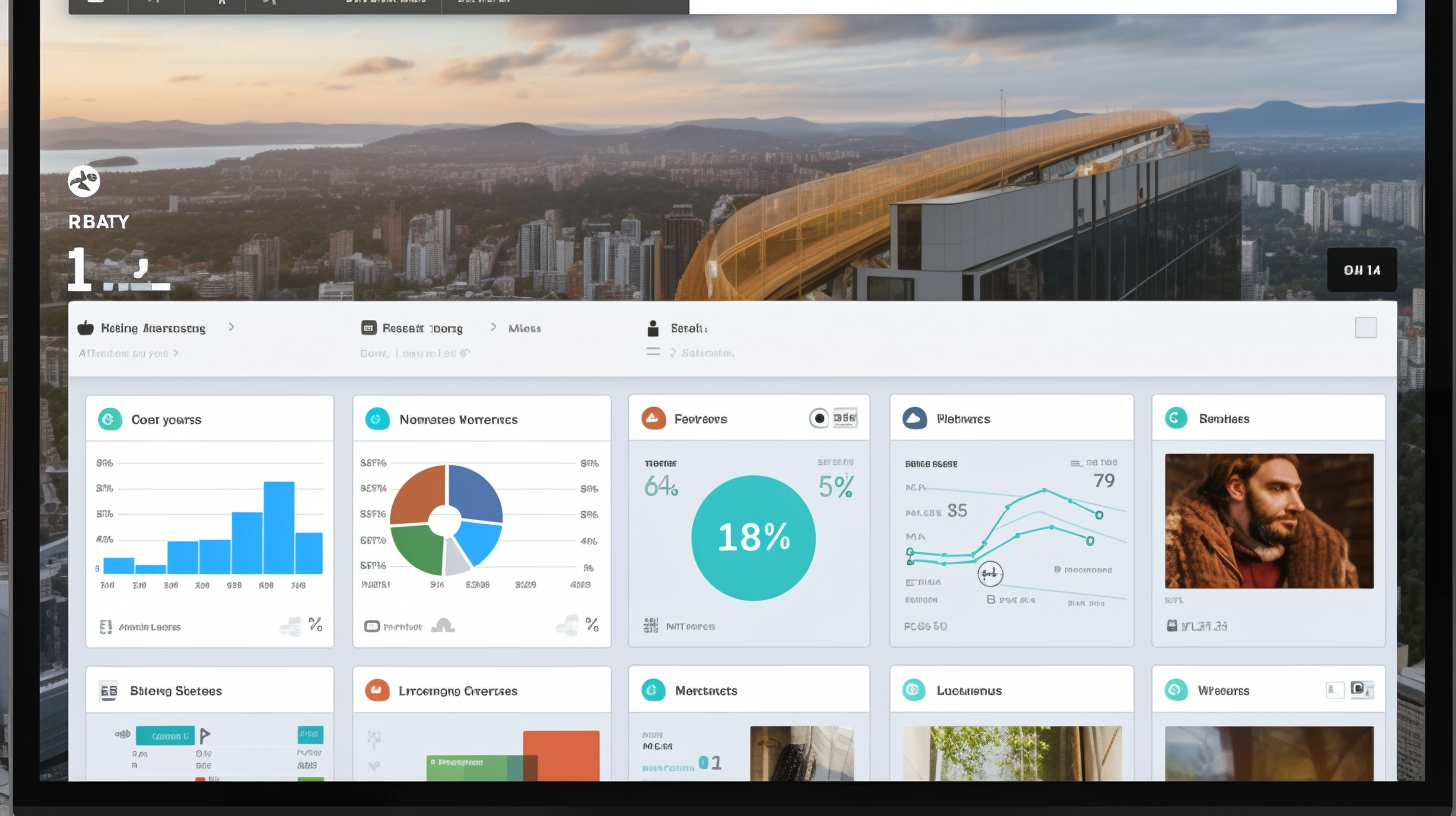Click the orange icon on Lrcemgno Crertses card

[377, 690]
